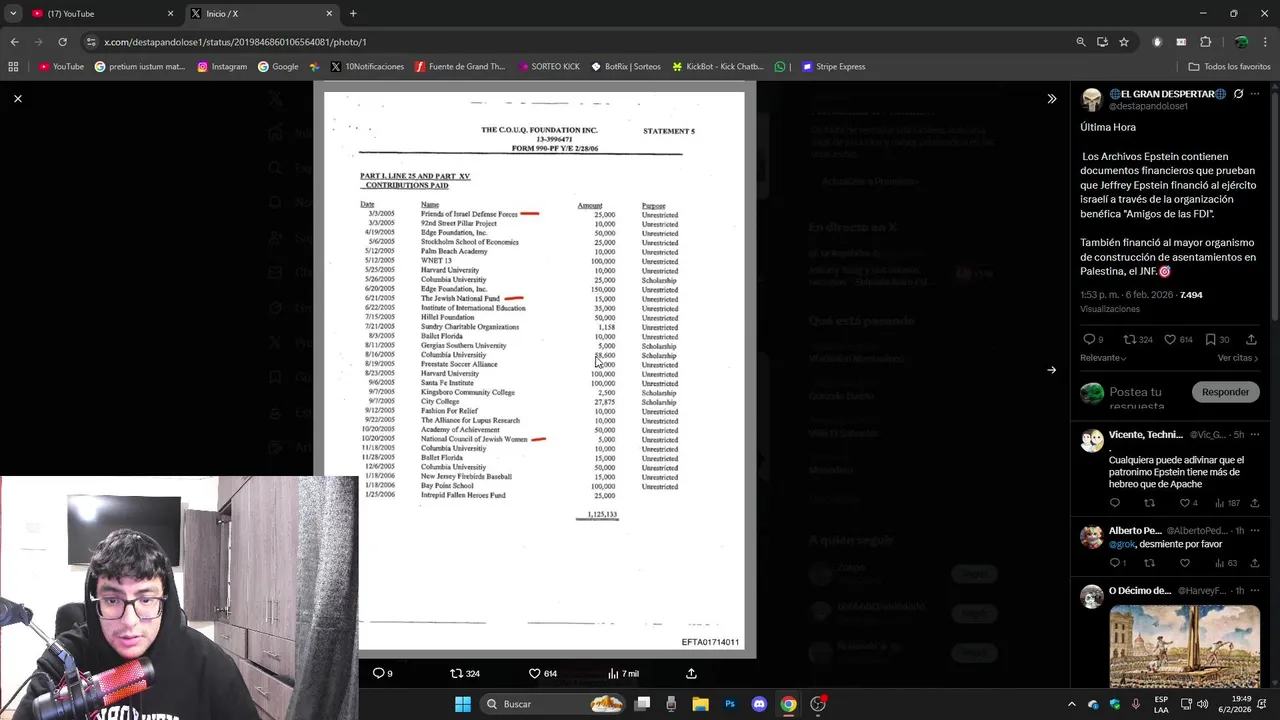Click the Responder button

click(1225, 392)
